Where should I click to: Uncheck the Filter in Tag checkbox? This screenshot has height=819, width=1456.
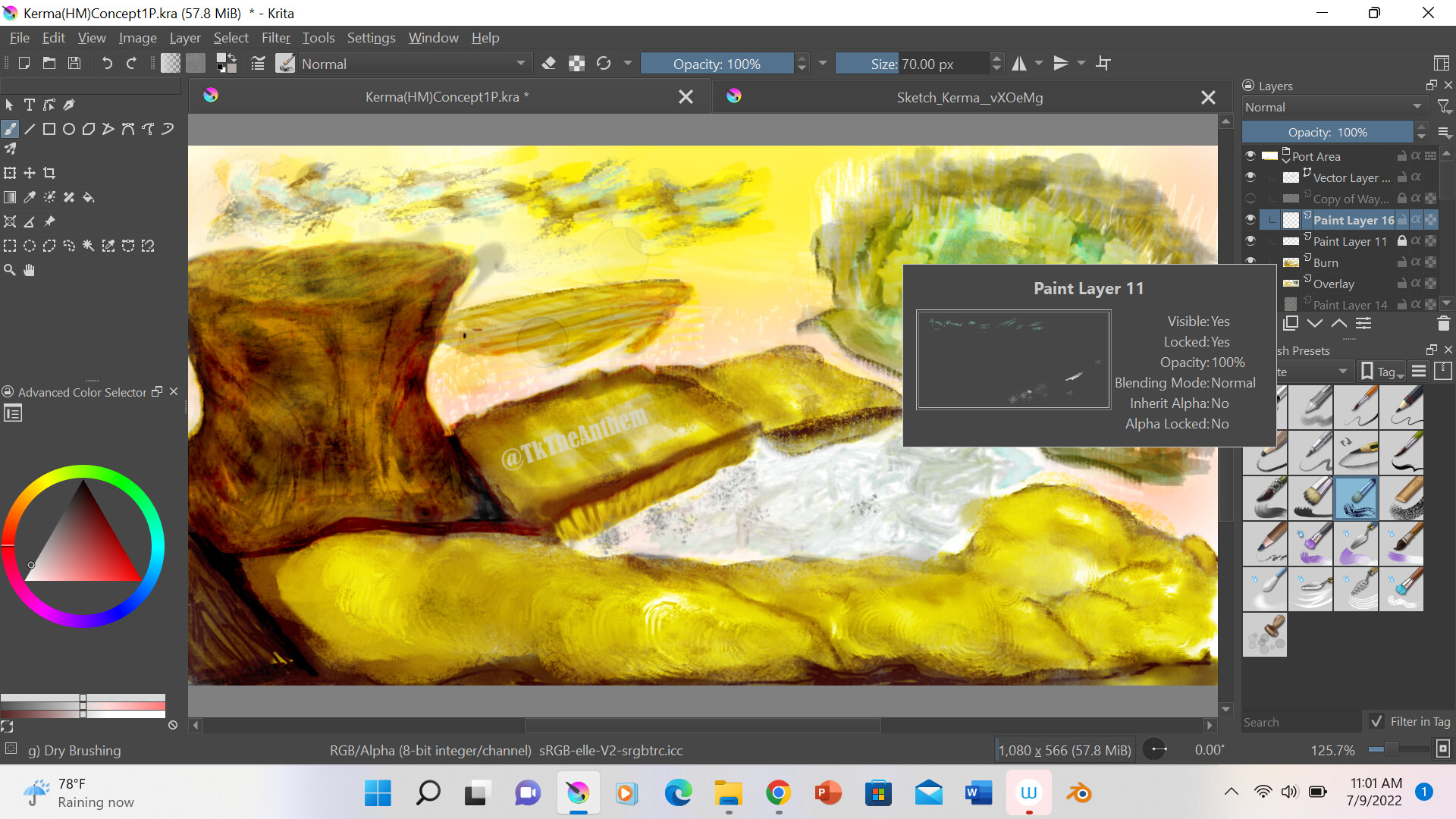(1376, 722)
